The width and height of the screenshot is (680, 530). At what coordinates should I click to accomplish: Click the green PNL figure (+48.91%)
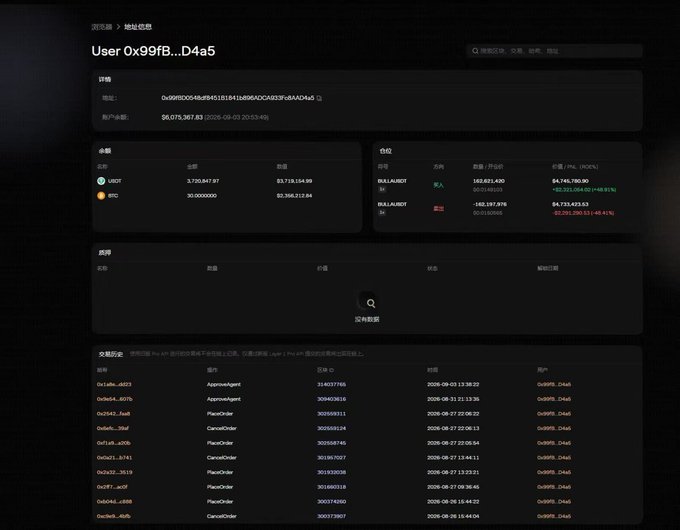[584, 190]
